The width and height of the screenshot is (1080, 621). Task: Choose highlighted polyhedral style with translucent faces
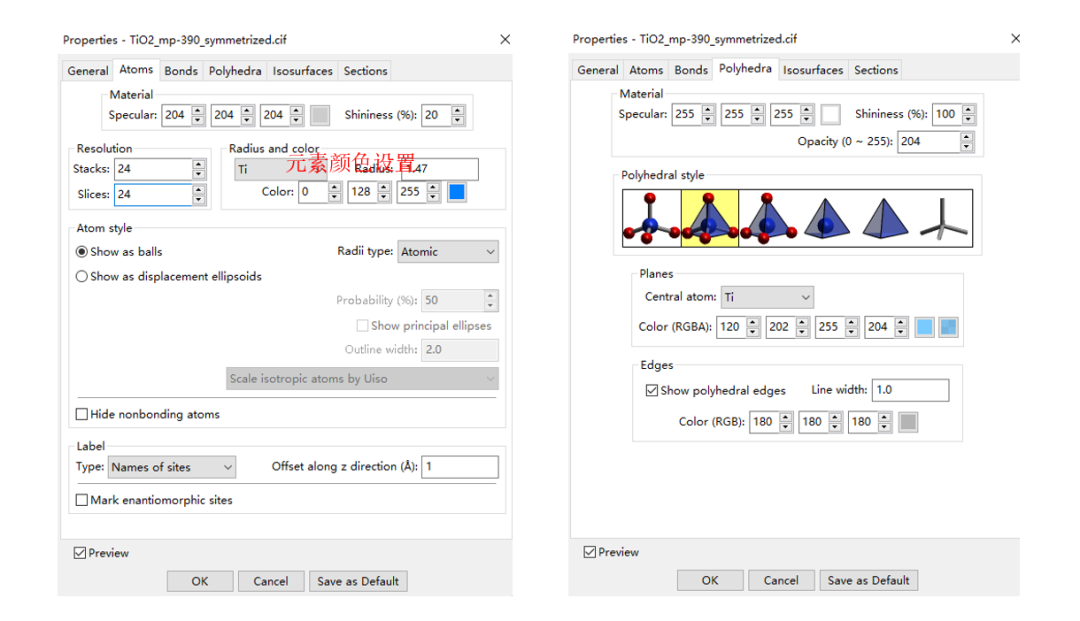click(x=709, y=219)
